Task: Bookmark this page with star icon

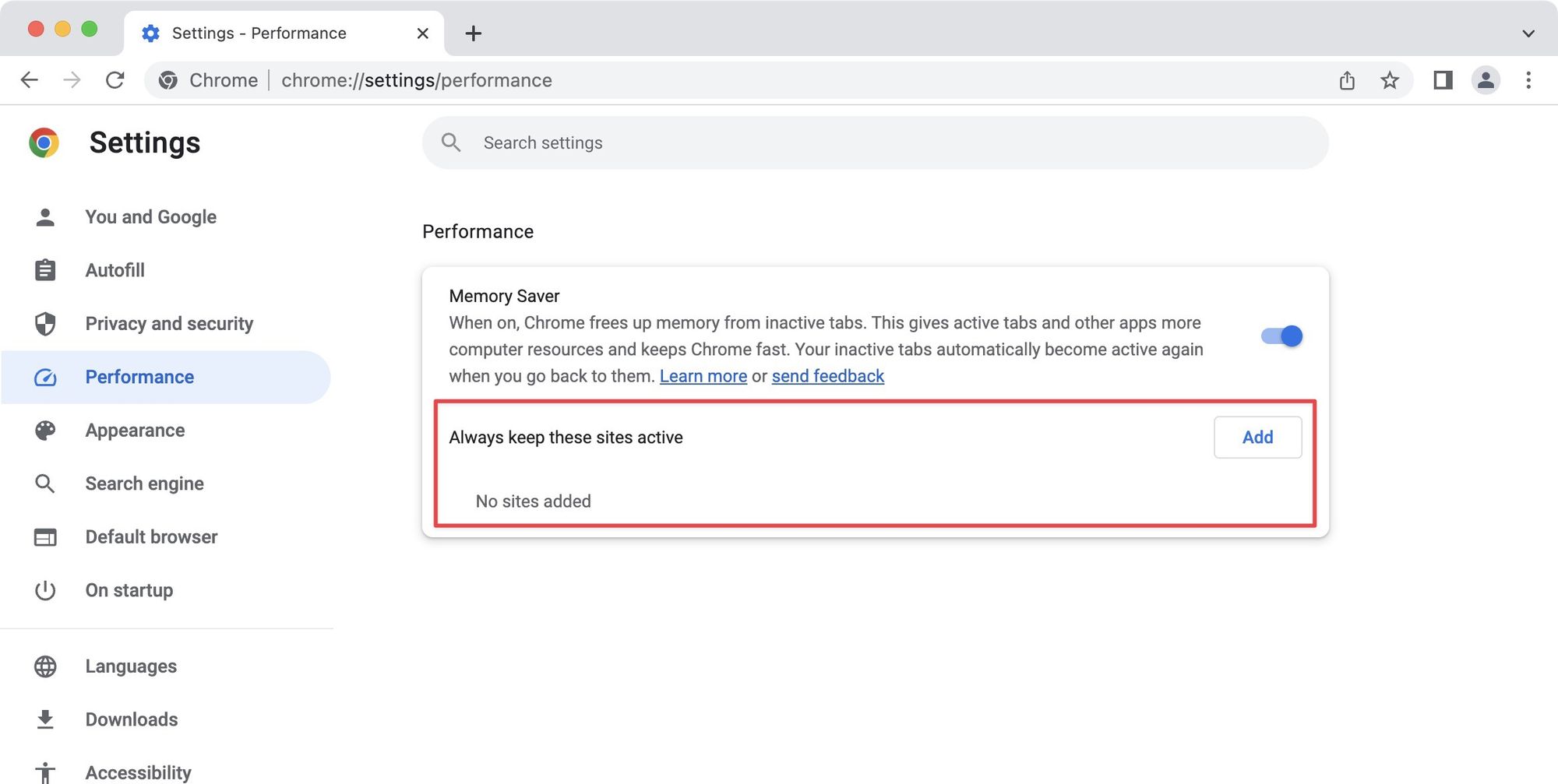Action: click(1389, 80)
